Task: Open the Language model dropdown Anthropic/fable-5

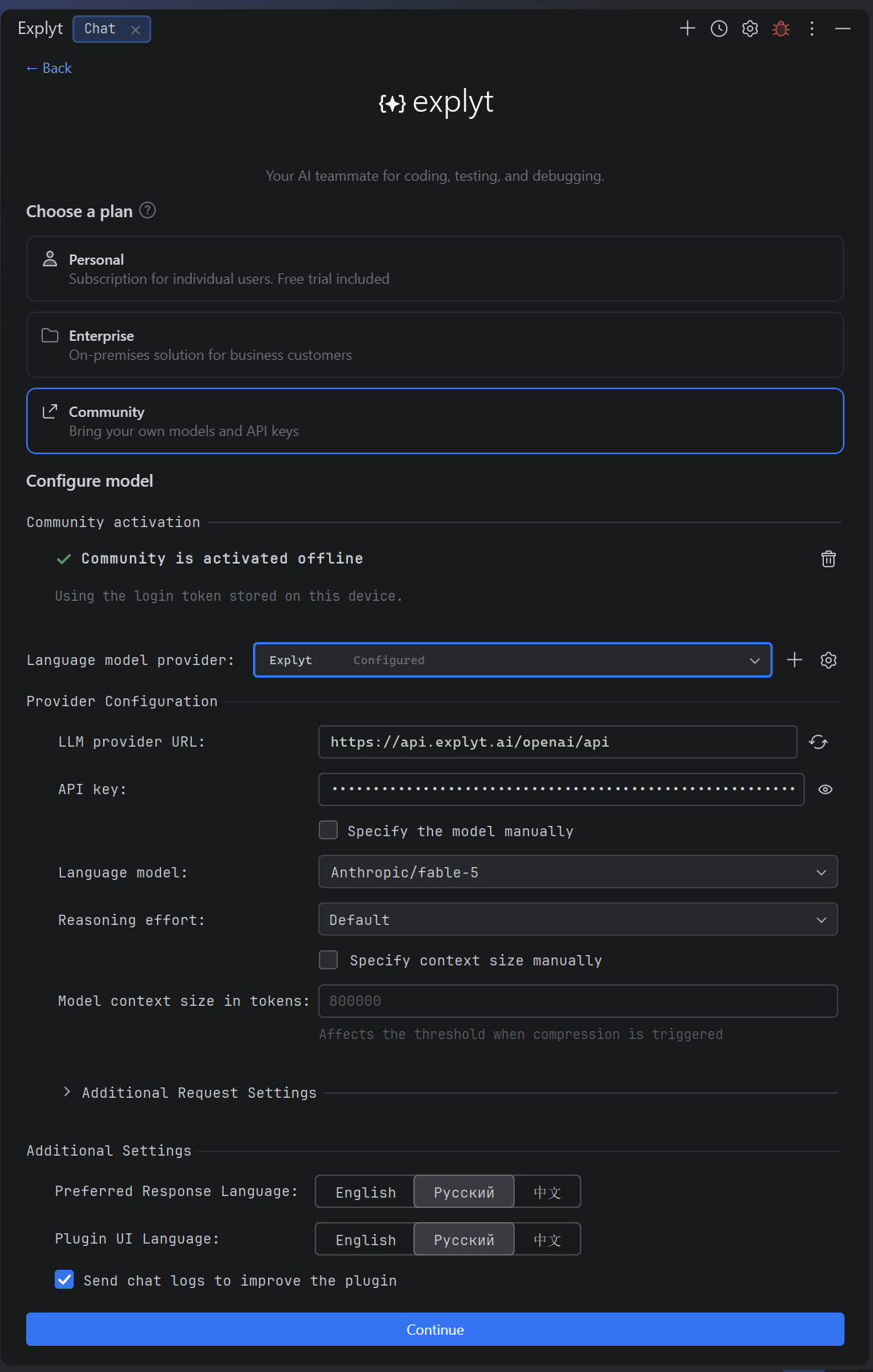Action: 578,872
